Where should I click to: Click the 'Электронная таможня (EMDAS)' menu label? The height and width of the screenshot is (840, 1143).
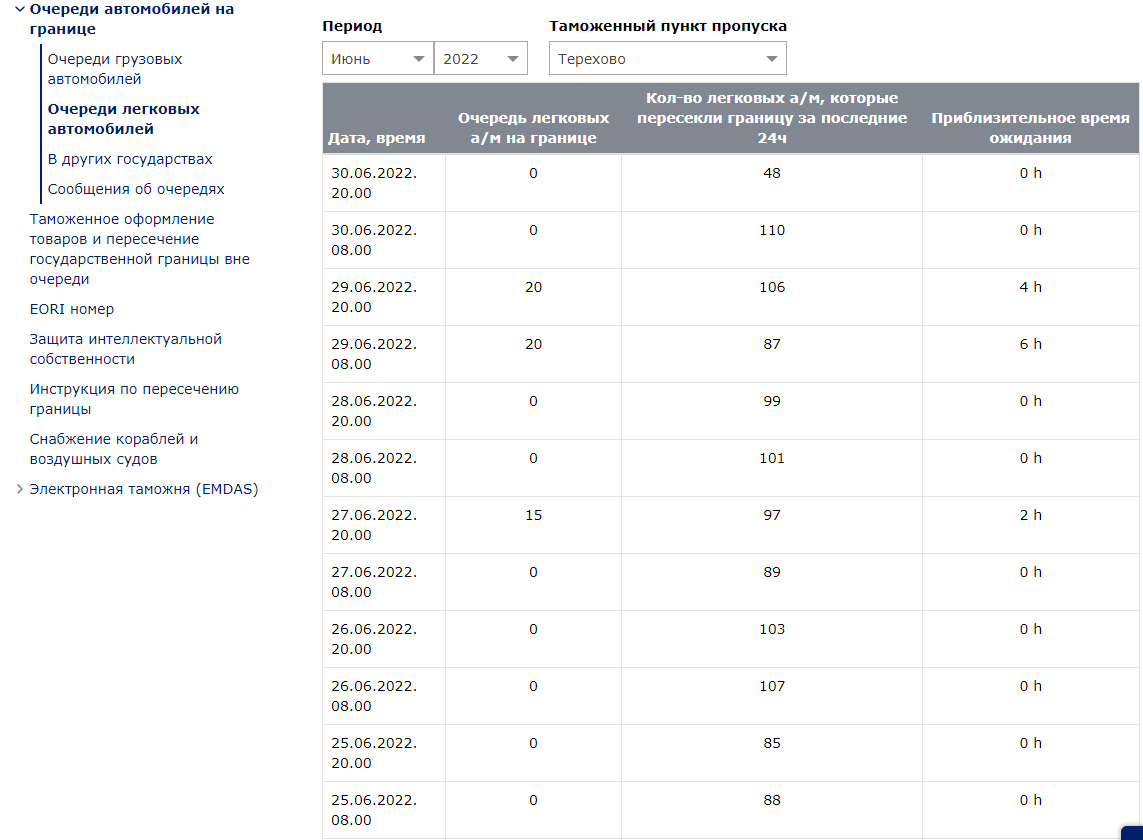tap(144, 489)
